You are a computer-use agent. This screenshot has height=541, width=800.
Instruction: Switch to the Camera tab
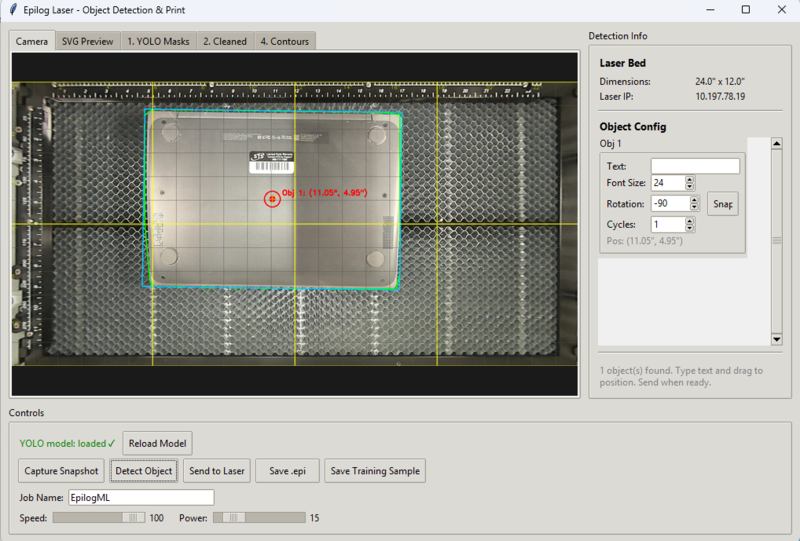pyautogui.click(x=32, y=41)
